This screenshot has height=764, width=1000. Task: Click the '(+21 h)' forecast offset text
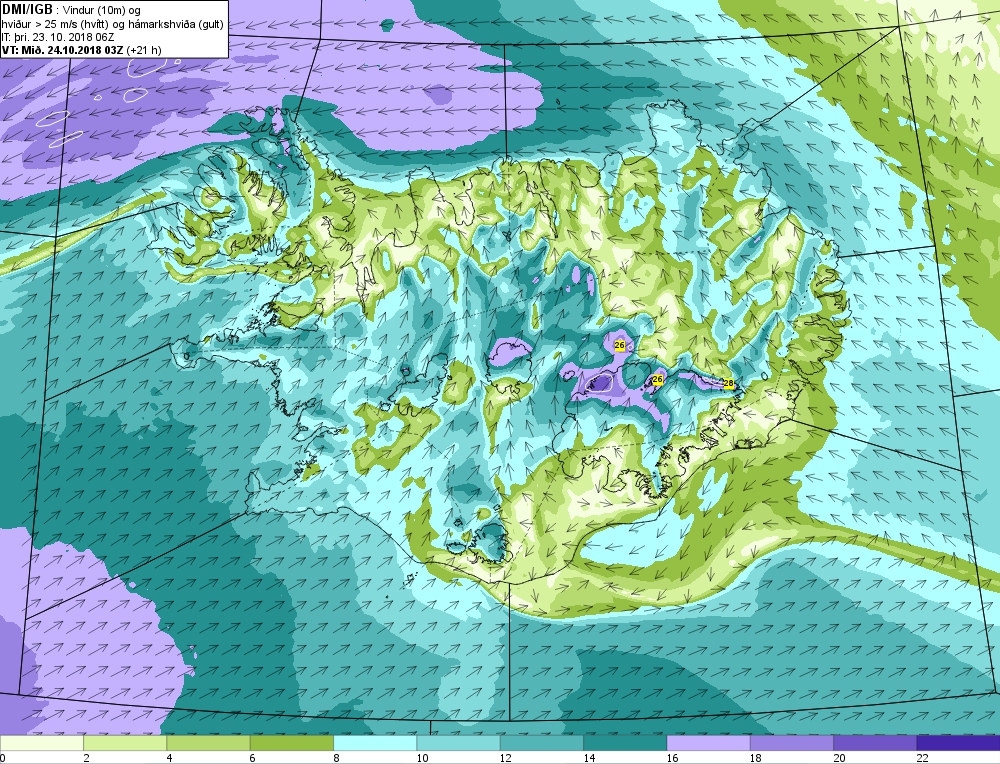pos(144,50)
